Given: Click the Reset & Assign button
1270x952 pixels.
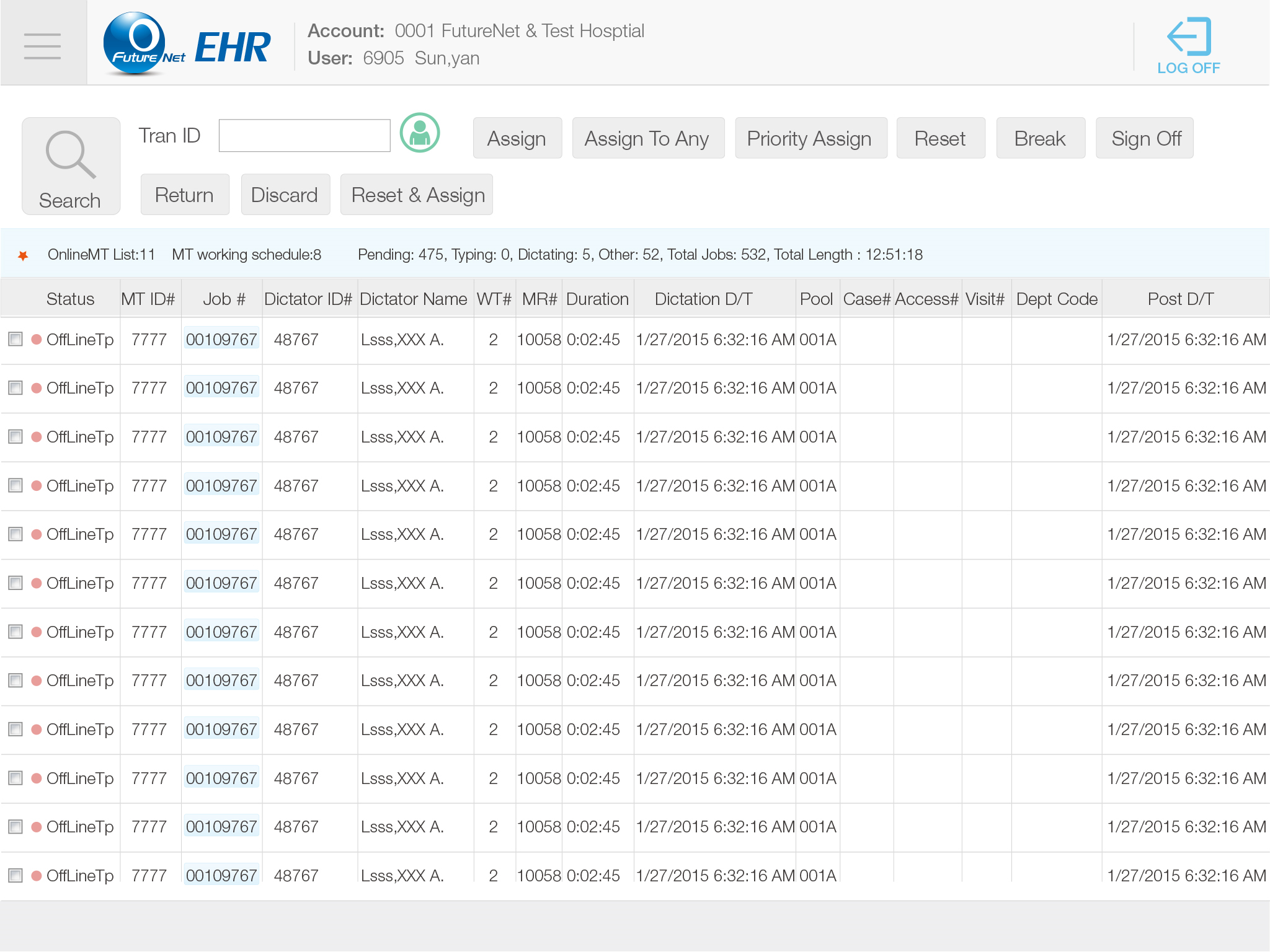Looking at the screenshot, I should click(x=417, y=195).
